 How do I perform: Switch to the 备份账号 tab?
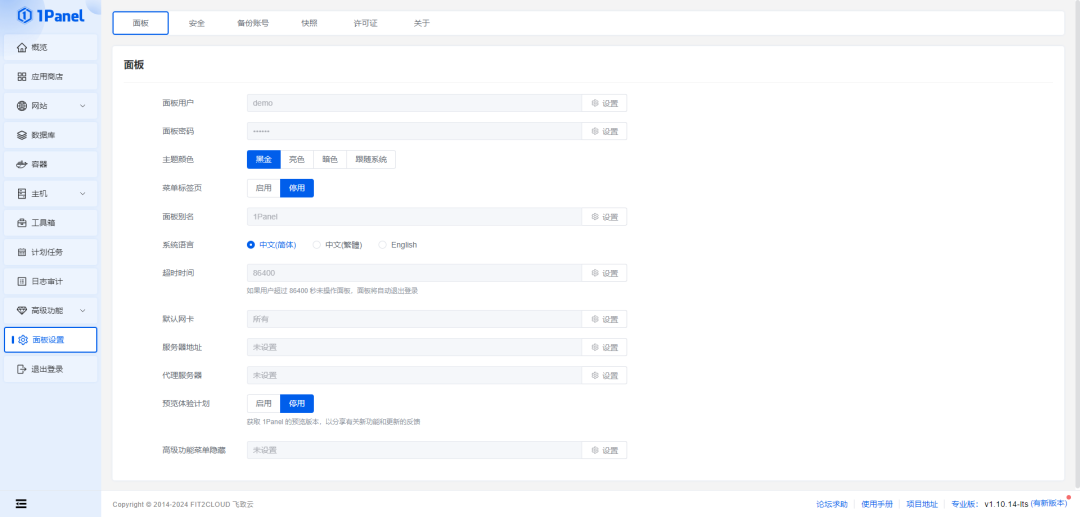(x=253, y=23)
